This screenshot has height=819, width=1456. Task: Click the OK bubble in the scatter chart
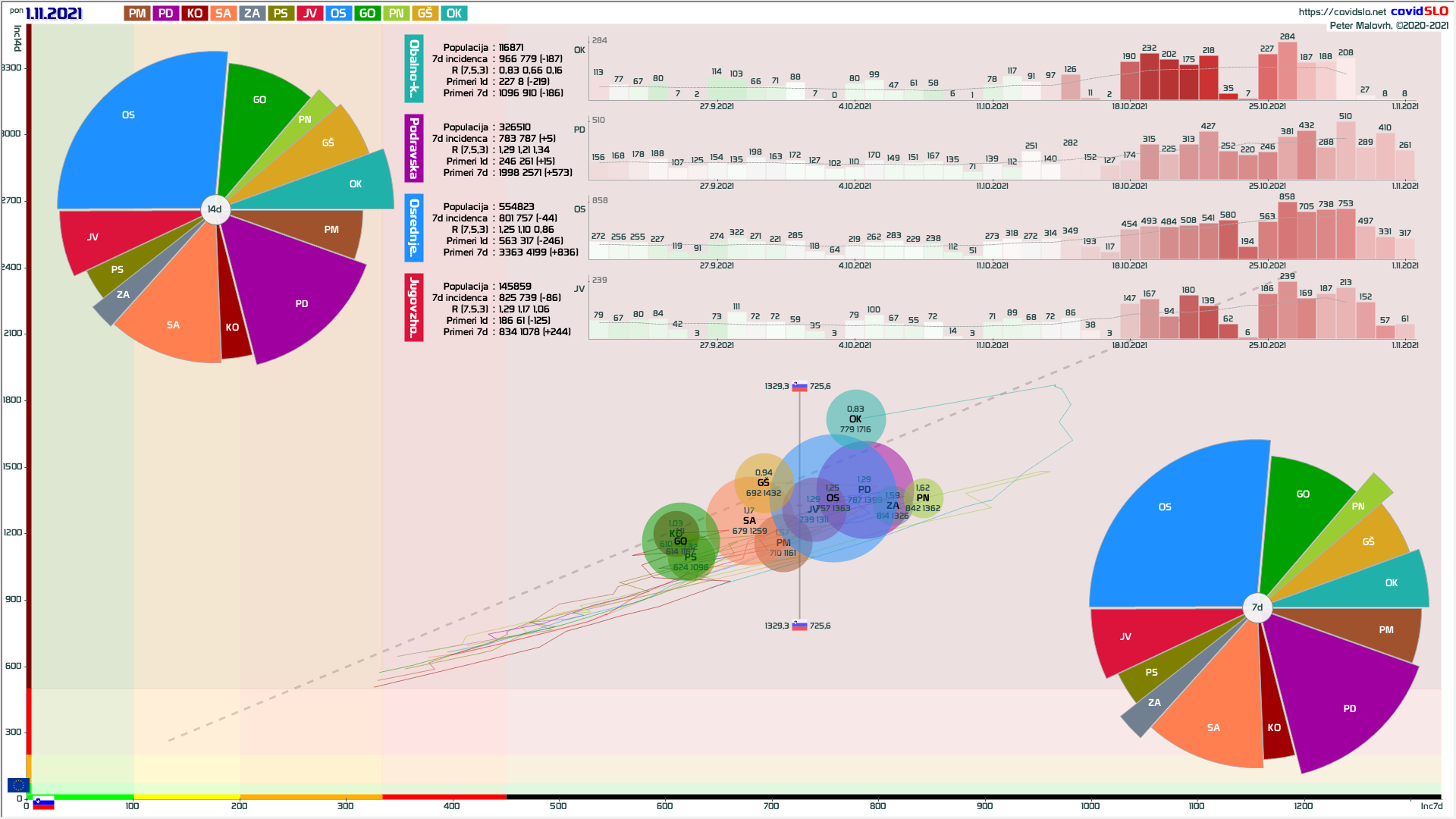(x=855, y=419)
